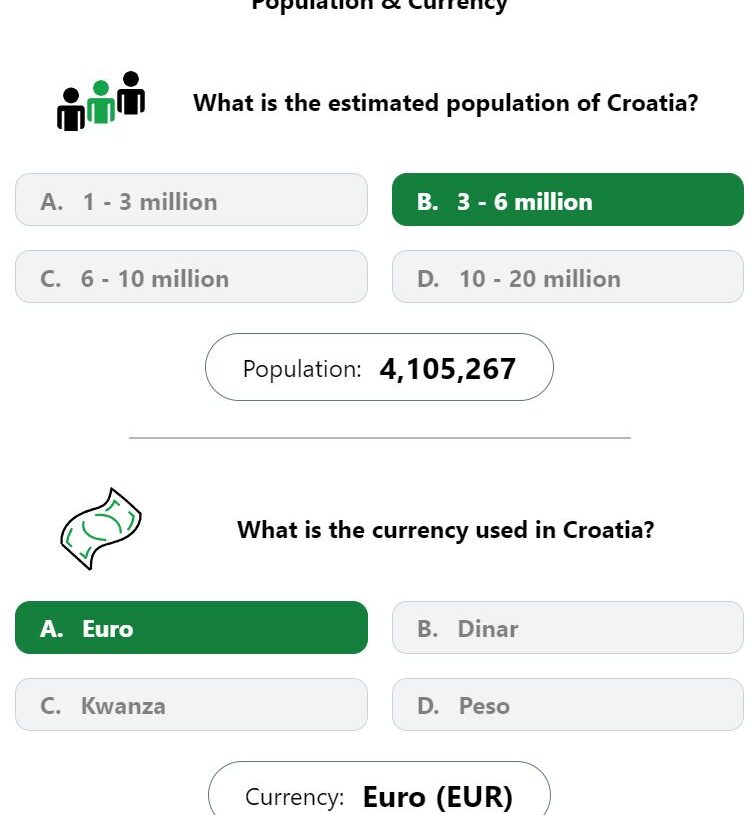Click the population people icon
753x815 pixels.
point(101,101)
